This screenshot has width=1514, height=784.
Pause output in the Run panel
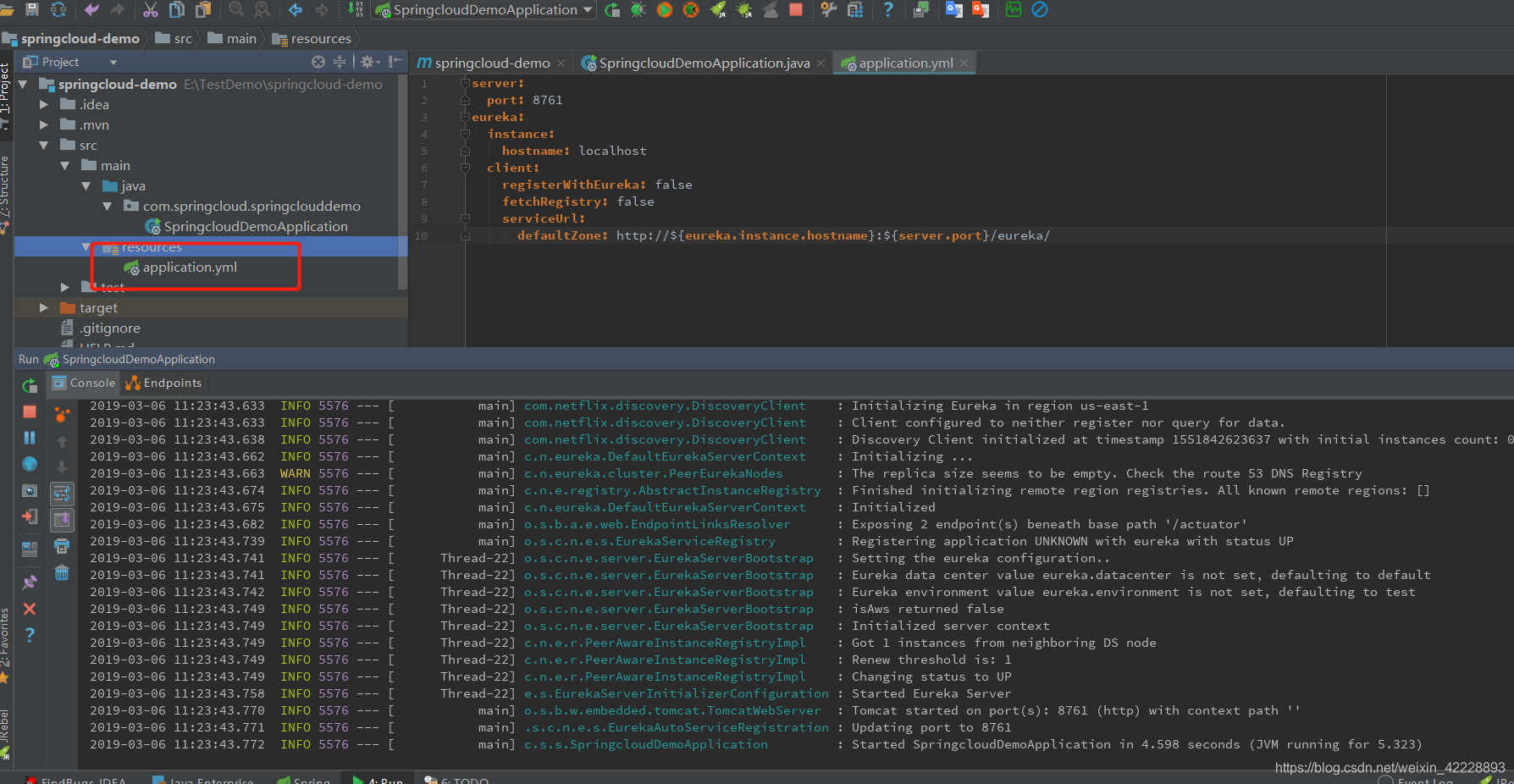coord(30,438)
